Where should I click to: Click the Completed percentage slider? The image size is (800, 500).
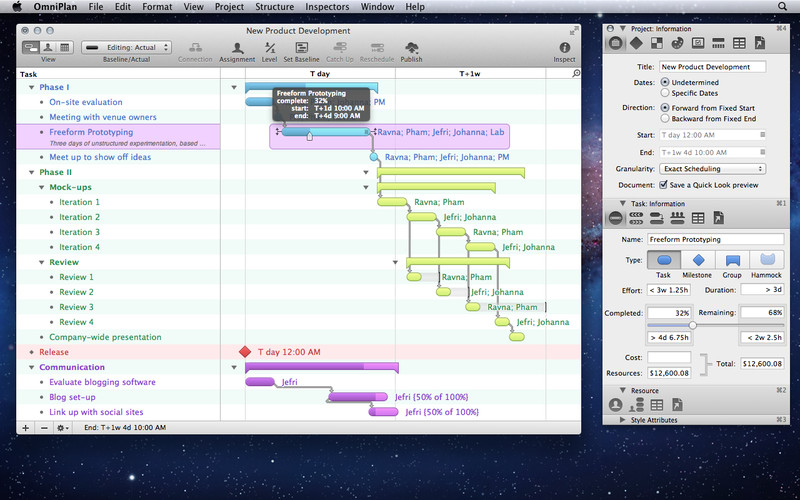click(693, 325)
